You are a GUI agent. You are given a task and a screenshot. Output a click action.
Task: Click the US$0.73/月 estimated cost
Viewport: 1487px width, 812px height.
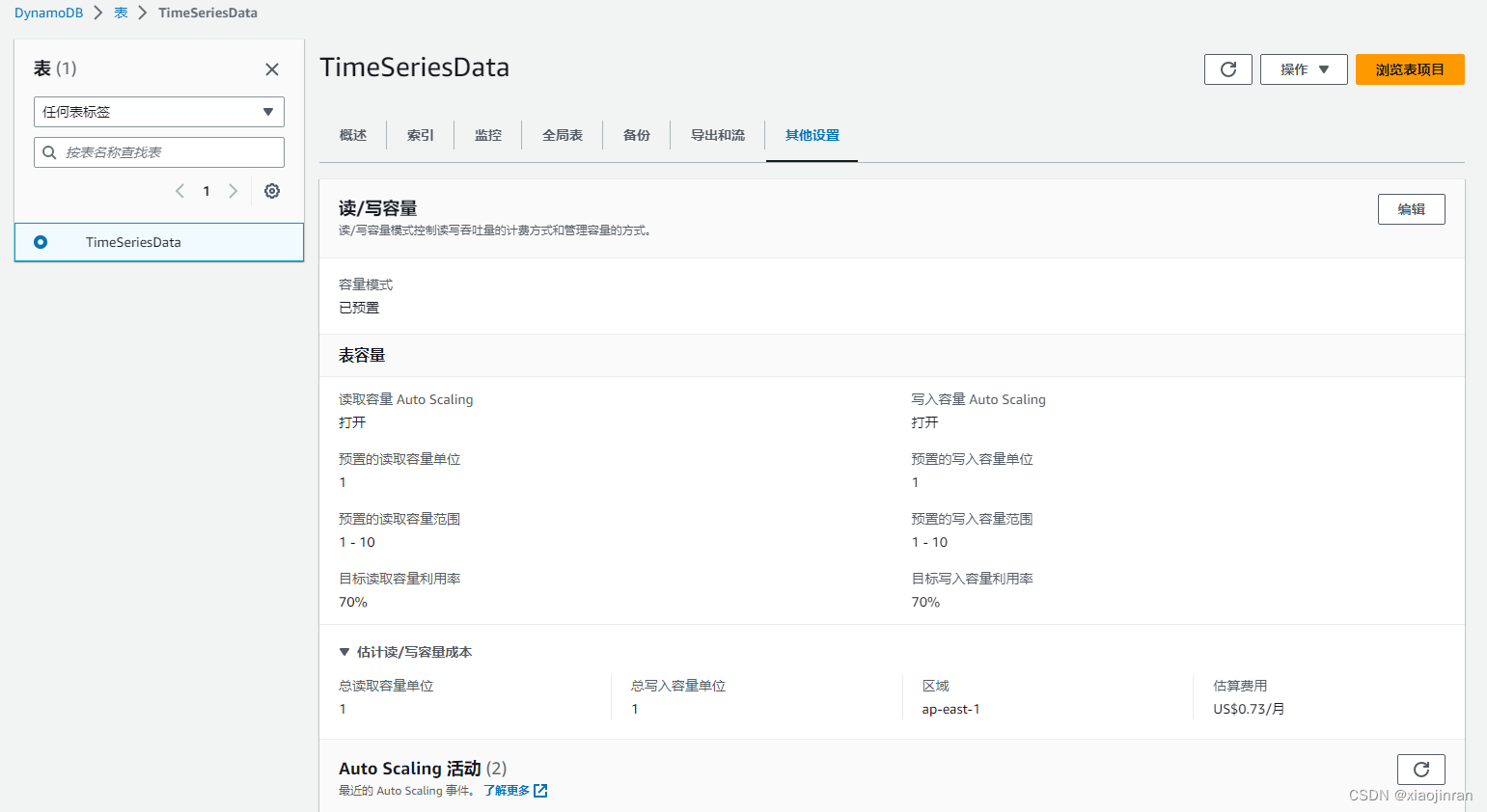tap(1249, 709)
